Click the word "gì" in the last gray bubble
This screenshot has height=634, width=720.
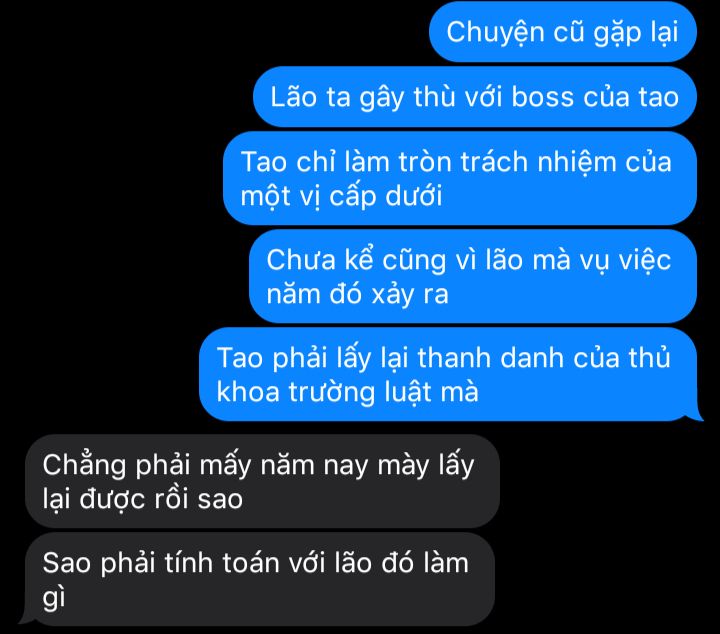54,598
